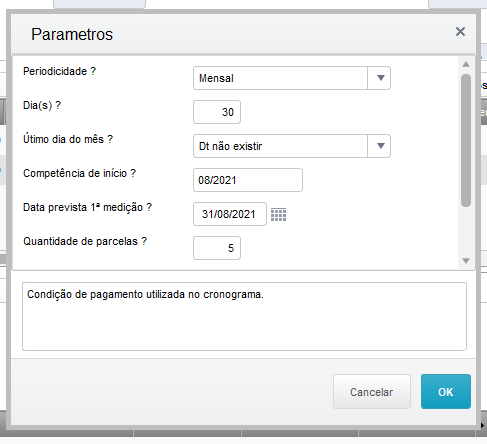Click the 'Quantidade de parcelas ?' label
The width and height of the screenshot is (487, 444).
85,241
